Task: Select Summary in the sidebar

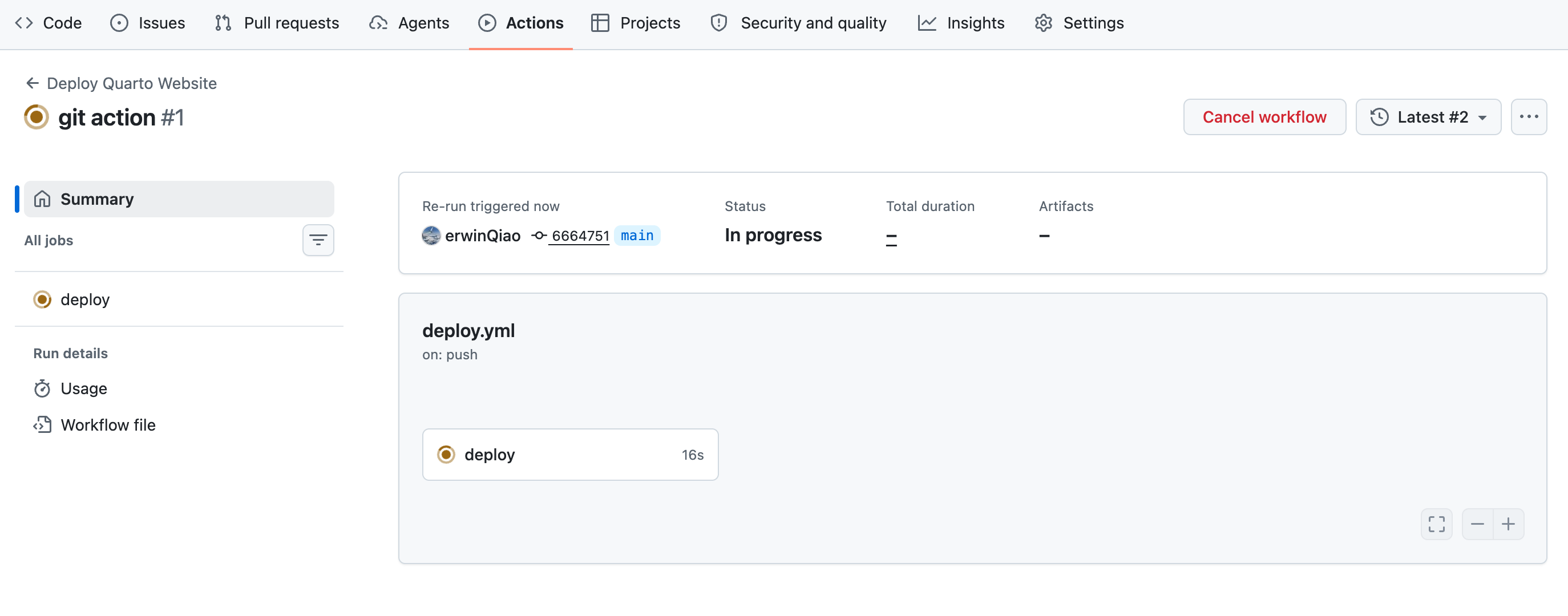Action: point(179,199)
